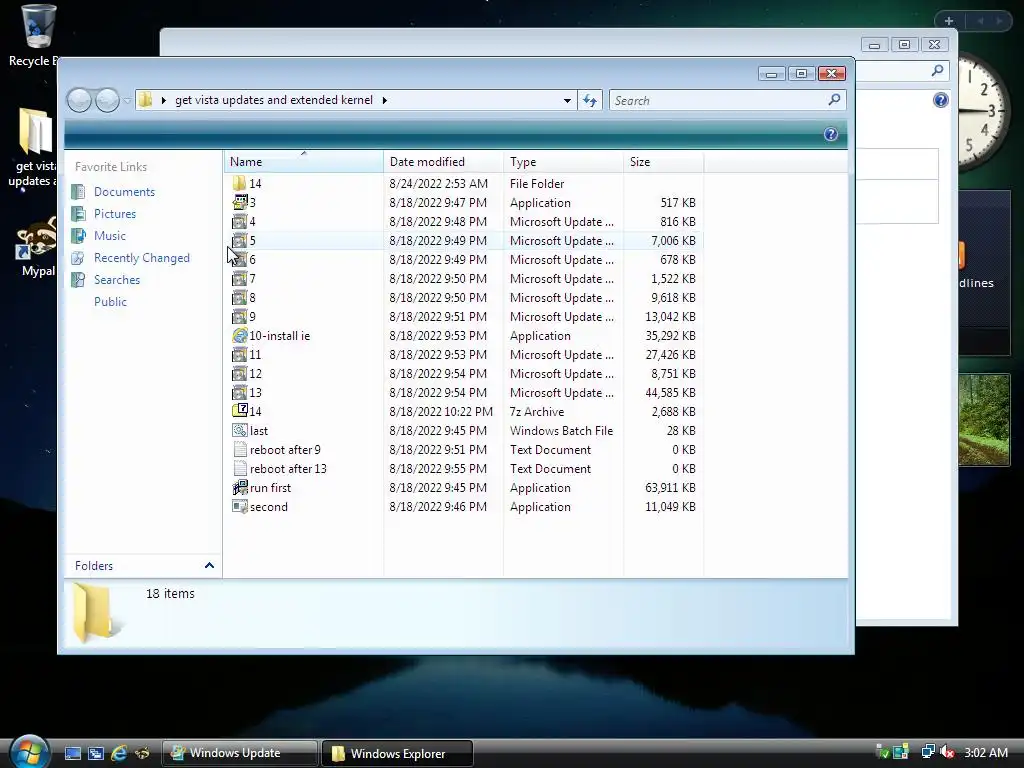This screenshot has width=1024, height=768.
Task: Go forward with the Forward arrow button
Action: click(107, 100)
